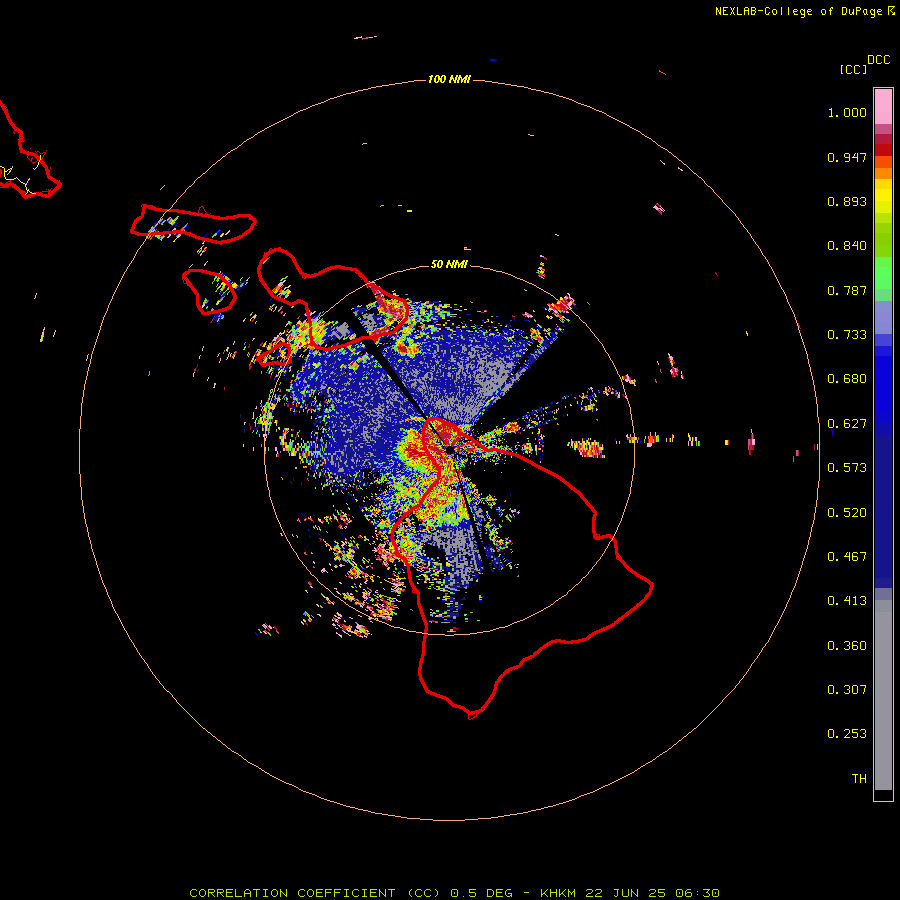Select the 0.947 legend value

click(x=847, y=157)
